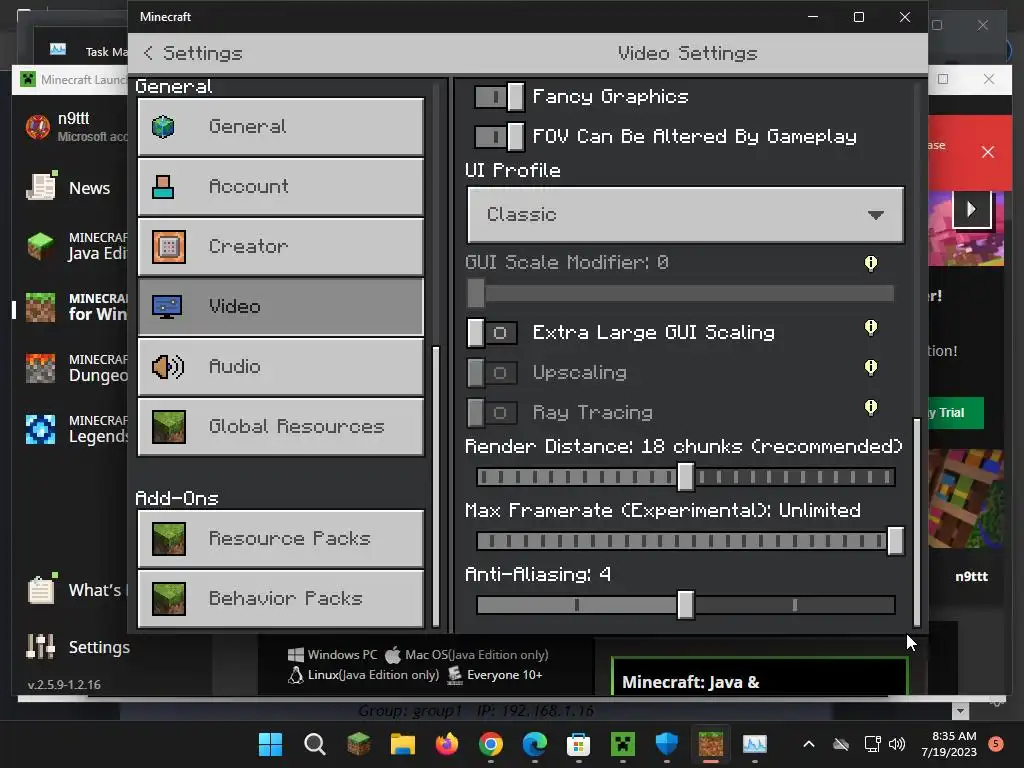Open the Windows Start menu

tap(270, 744)
